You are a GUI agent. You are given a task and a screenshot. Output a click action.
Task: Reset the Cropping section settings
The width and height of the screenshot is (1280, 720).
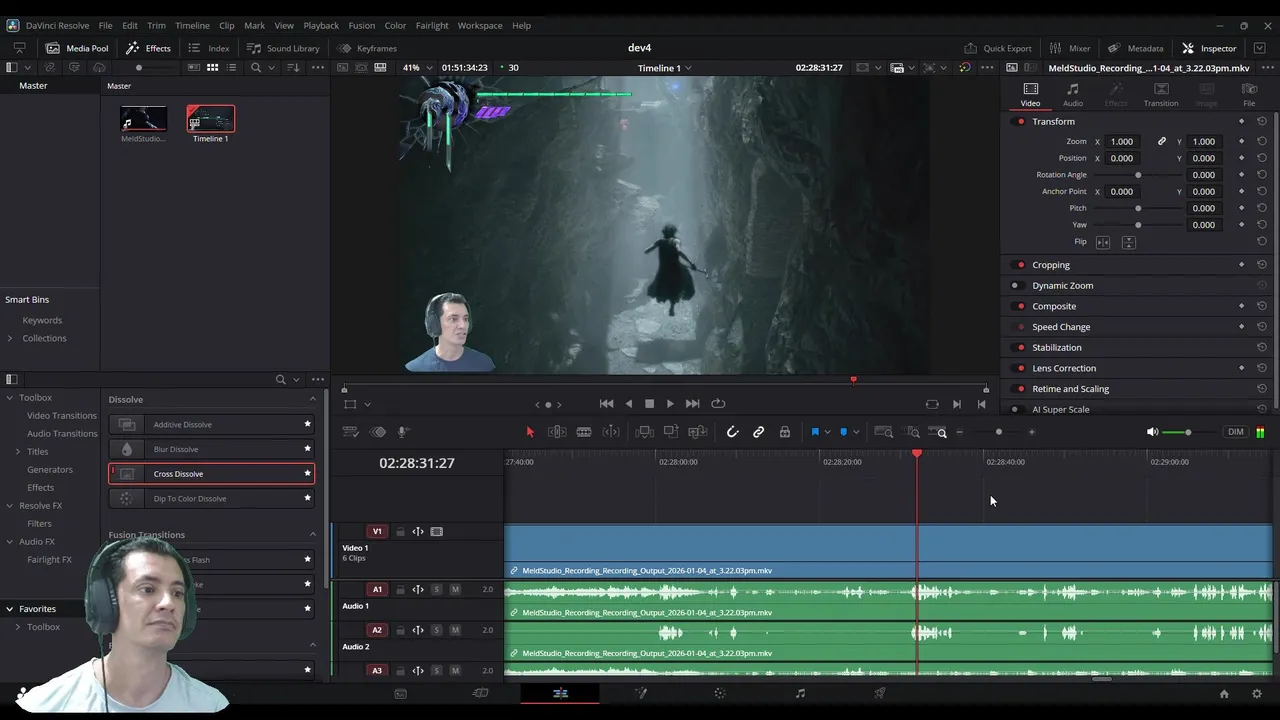(1261, 265)
